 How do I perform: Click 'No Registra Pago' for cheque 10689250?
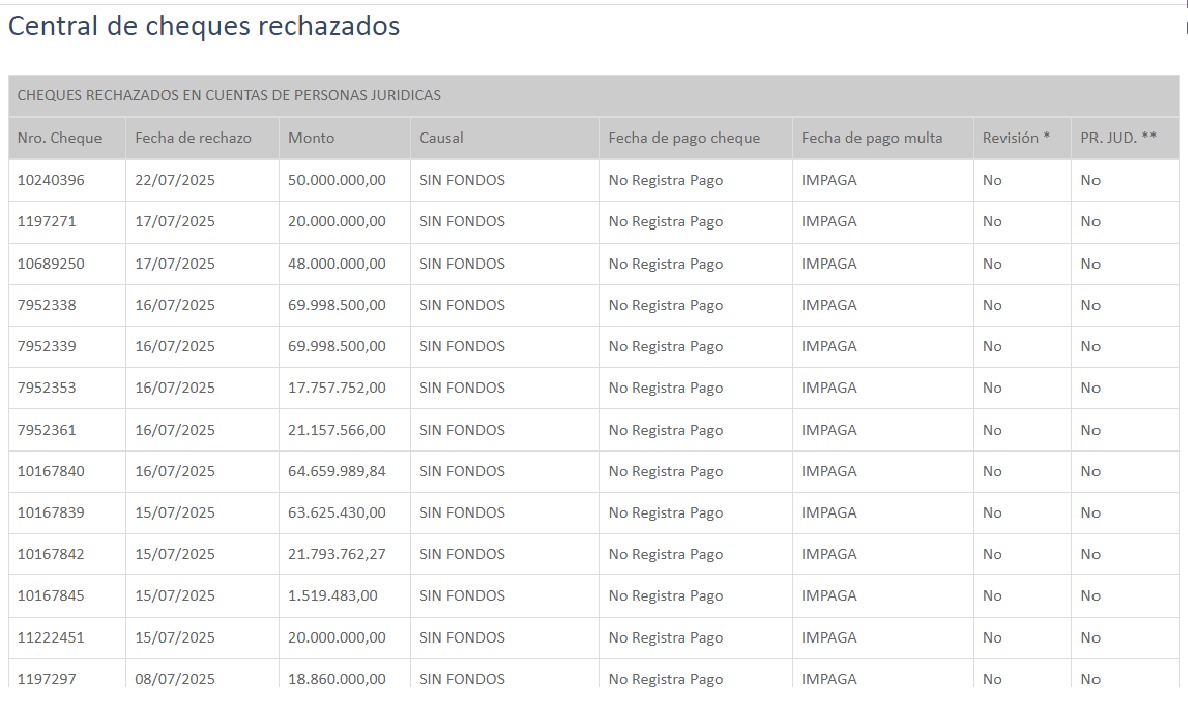click(665, 264)
